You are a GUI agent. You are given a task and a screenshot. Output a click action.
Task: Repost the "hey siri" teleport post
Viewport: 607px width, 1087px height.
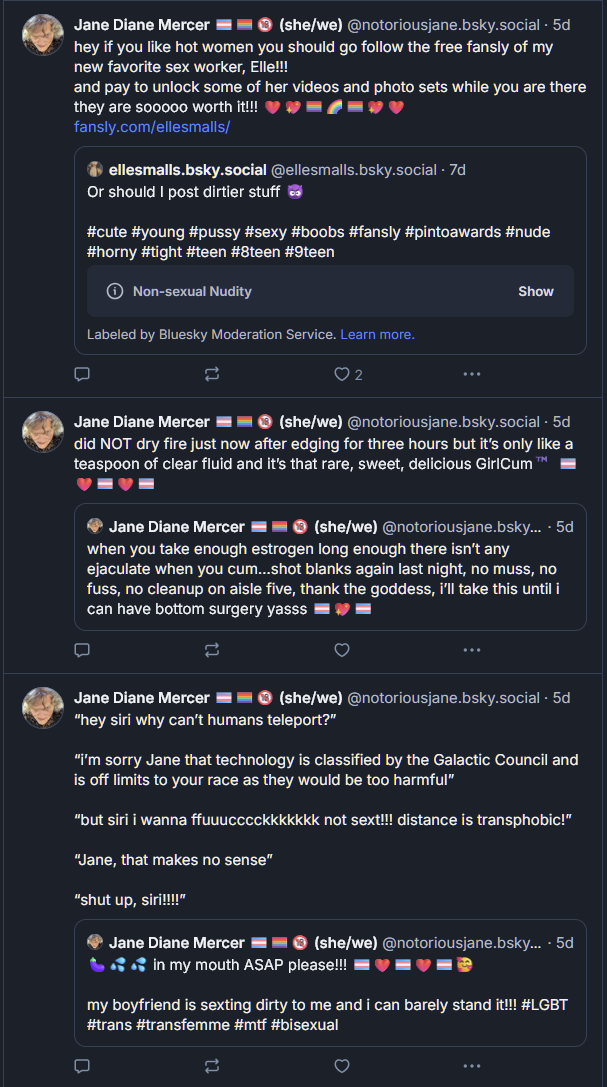click(212, 1065)
